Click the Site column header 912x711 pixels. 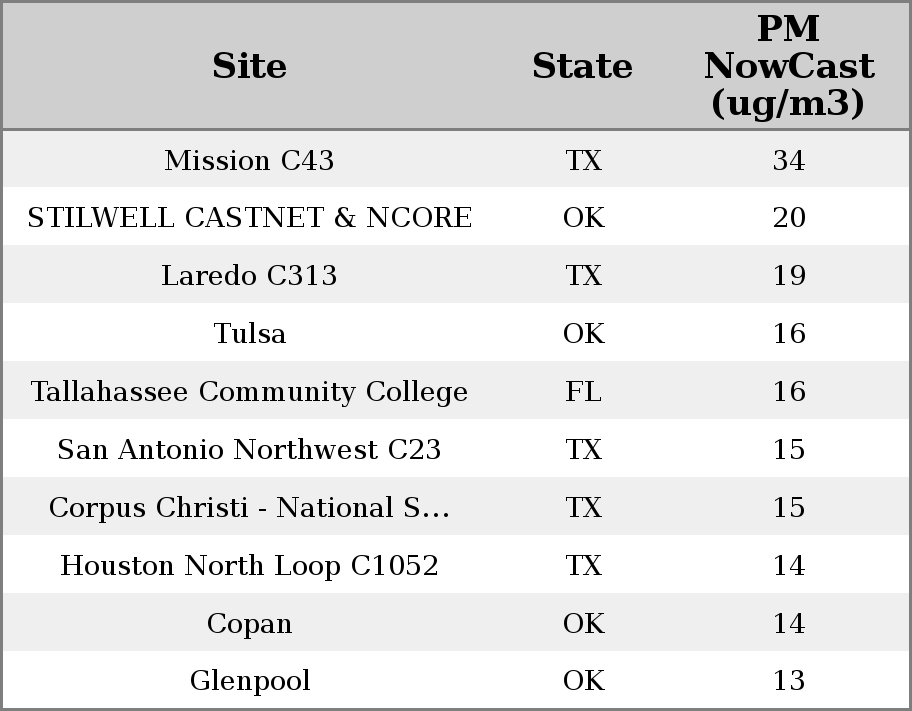(249, 66)
